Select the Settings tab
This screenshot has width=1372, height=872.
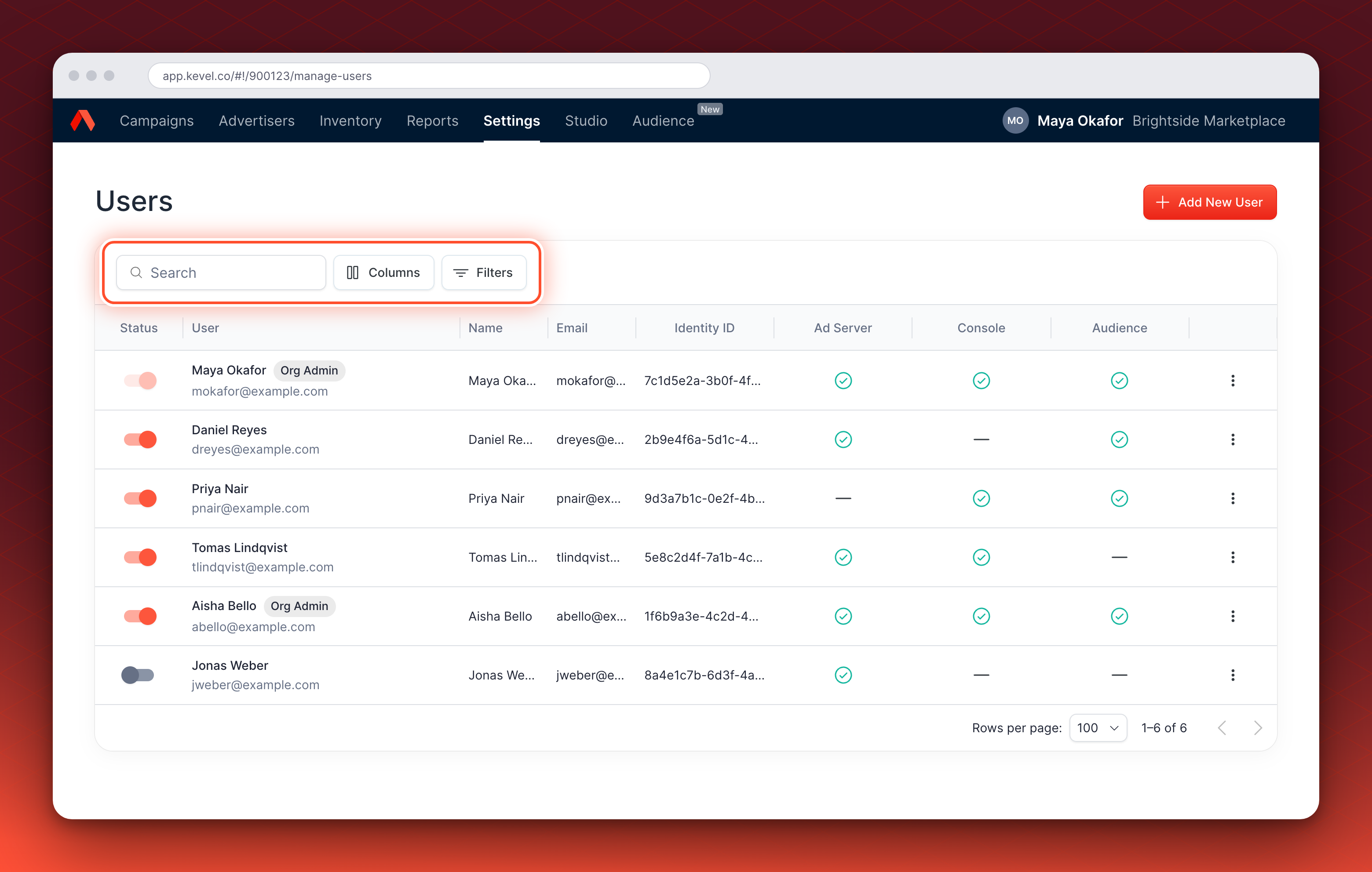[x=512, y=121]
